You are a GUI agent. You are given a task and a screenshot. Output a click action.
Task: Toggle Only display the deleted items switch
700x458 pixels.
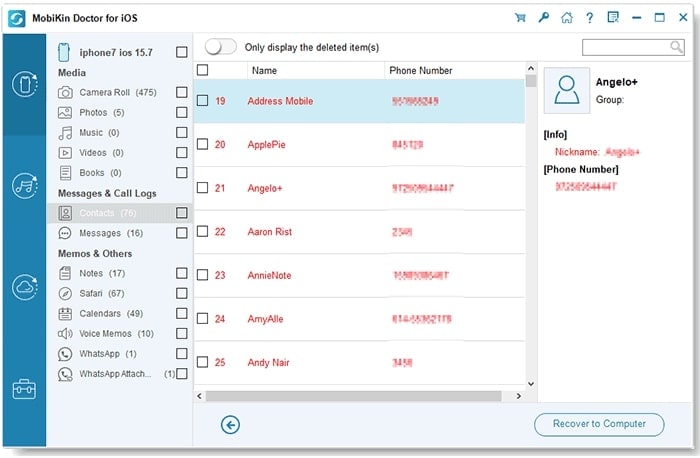point(221,47)
